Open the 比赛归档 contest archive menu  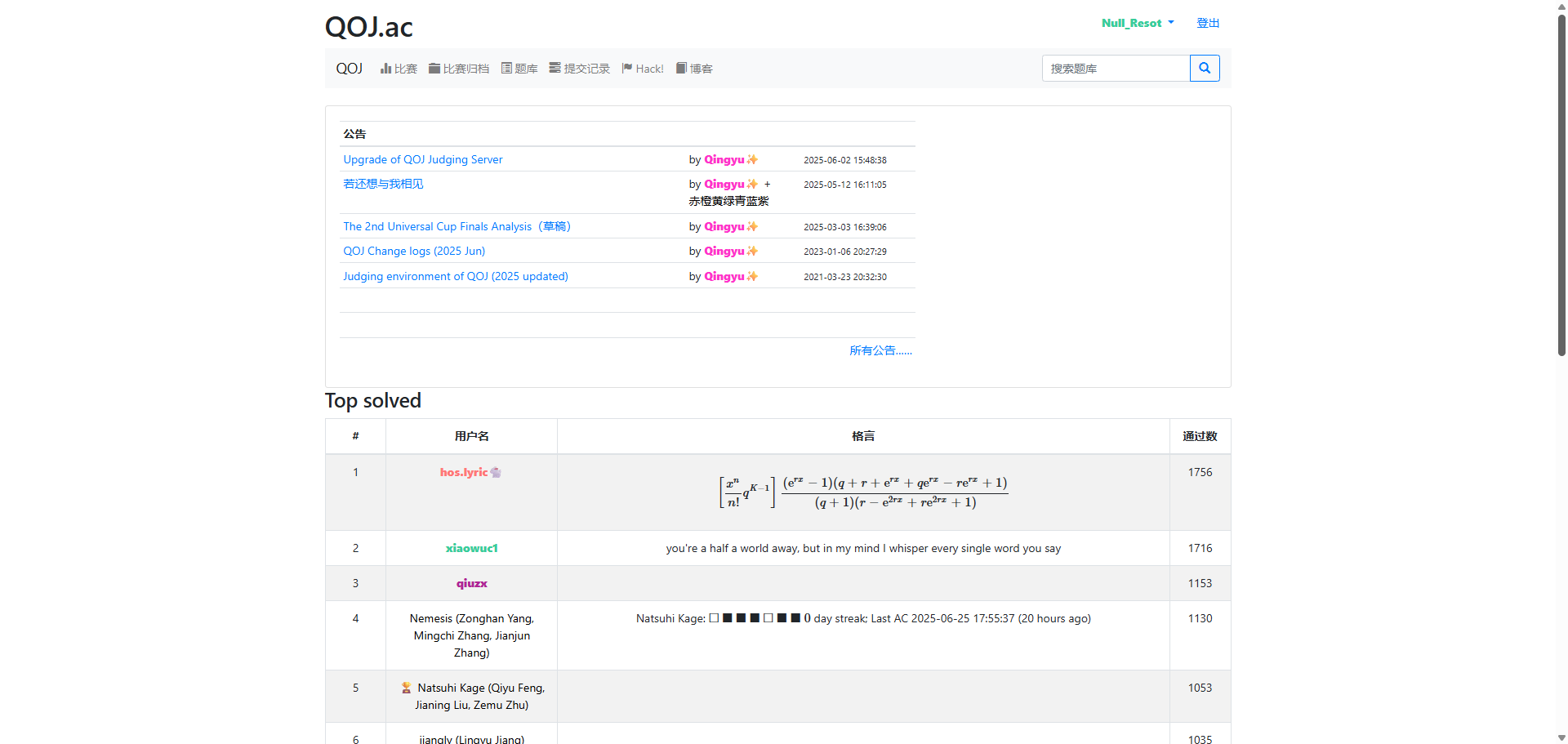pos(459,69)
